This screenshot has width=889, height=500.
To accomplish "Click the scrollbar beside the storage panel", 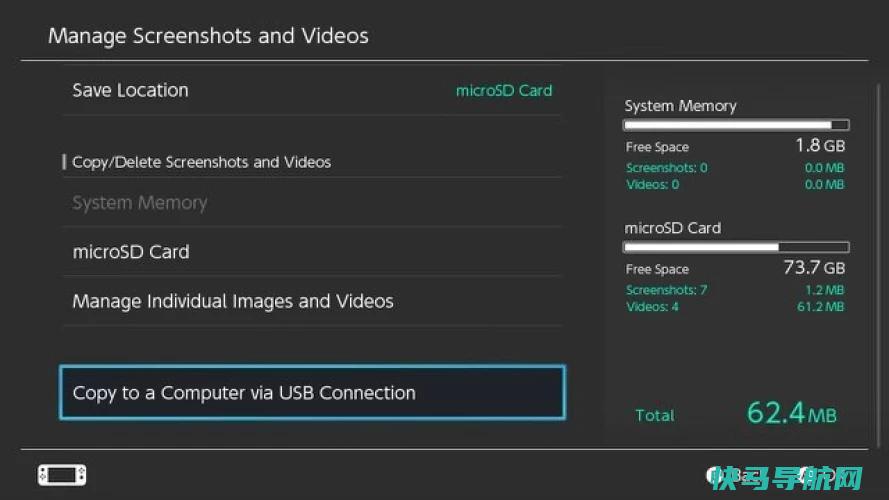I will click(878, 266).
